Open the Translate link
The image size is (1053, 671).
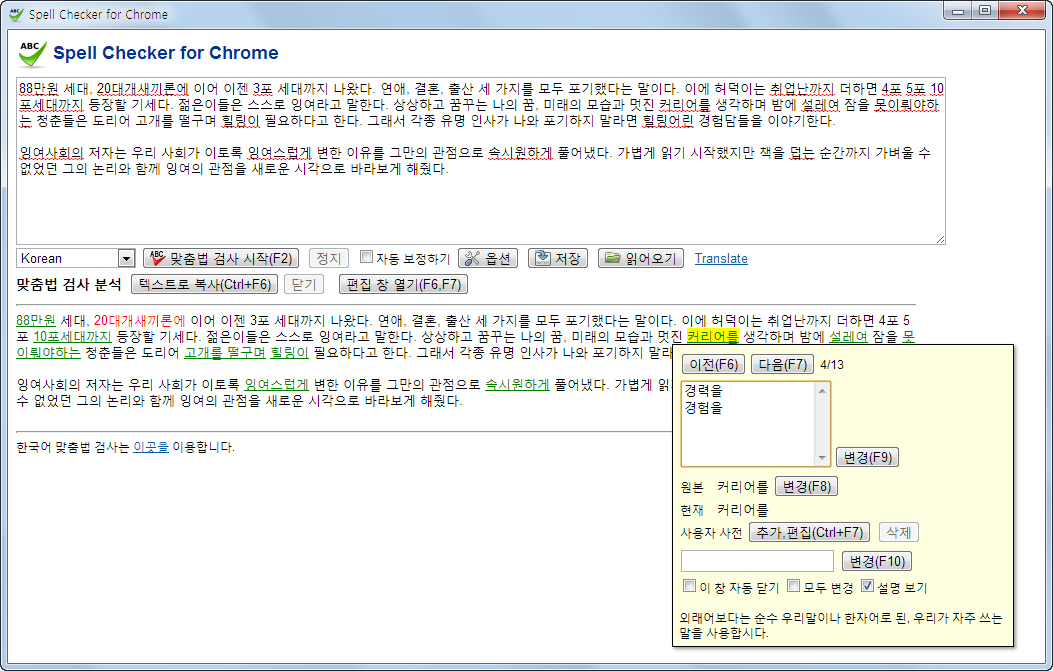point(721,259)
